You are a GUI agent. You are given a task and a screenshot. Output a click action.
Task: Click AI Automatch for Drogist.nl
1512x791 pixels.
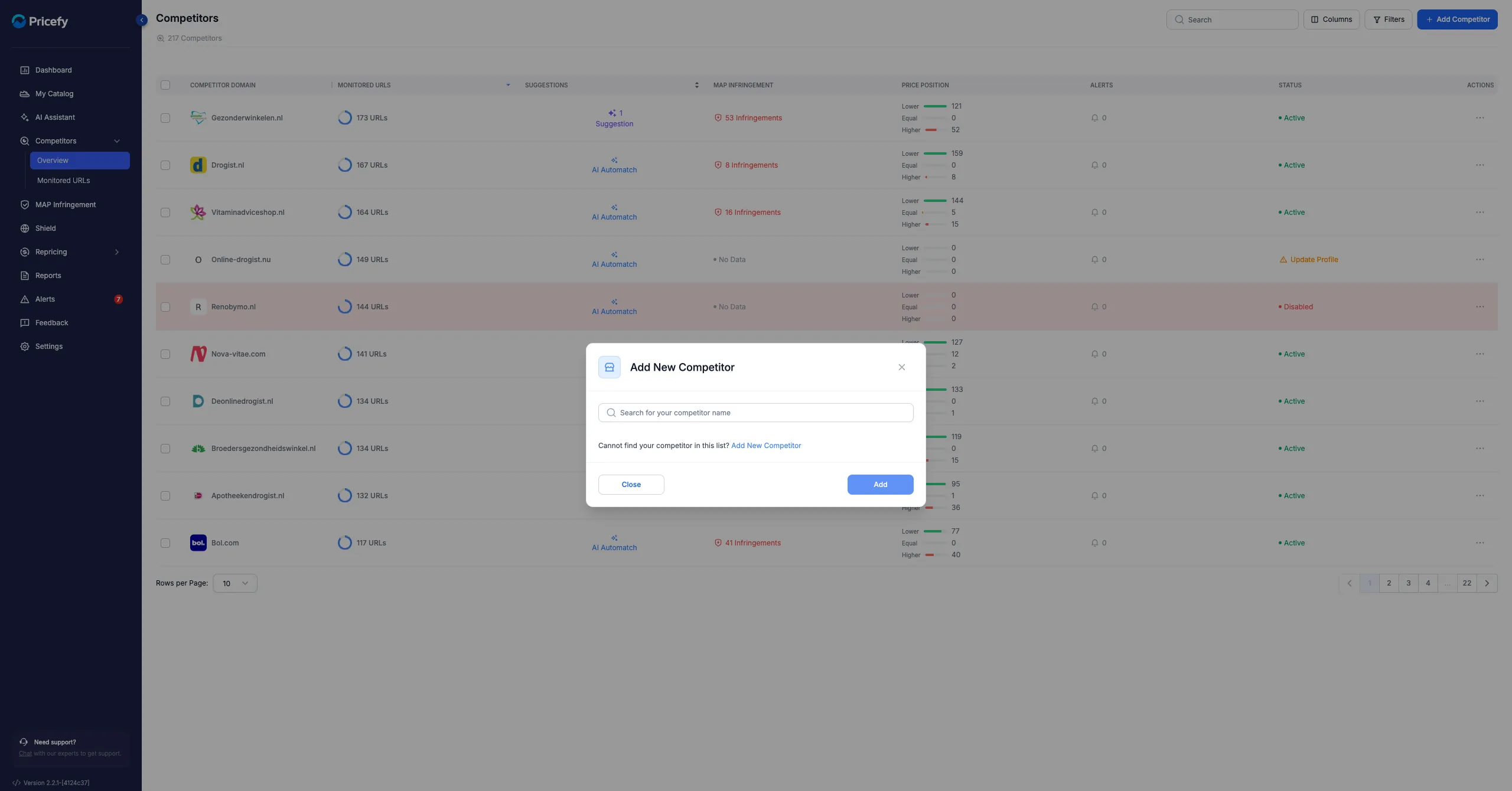click(x=614, y=165)
